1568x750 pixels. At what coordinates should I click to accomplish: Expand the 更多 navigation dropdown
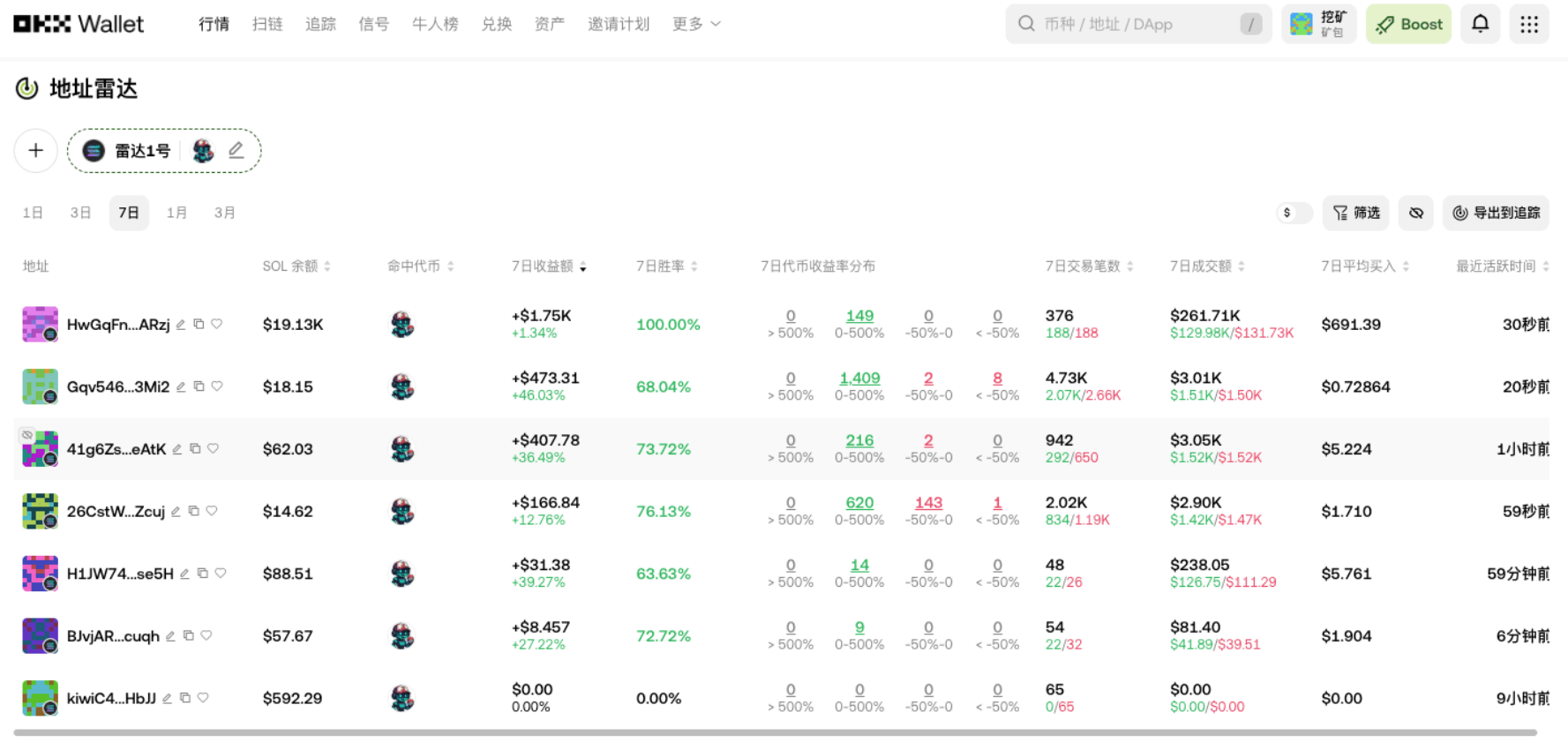[696, 24]
